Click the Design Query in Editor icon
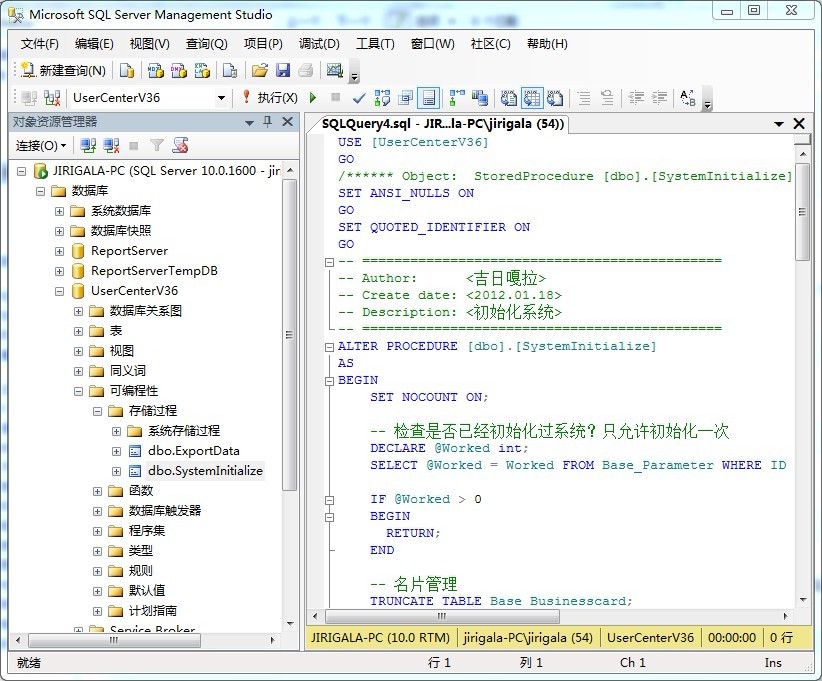The width and height of the screenshot is (822, 681). (x=405, y=98)
